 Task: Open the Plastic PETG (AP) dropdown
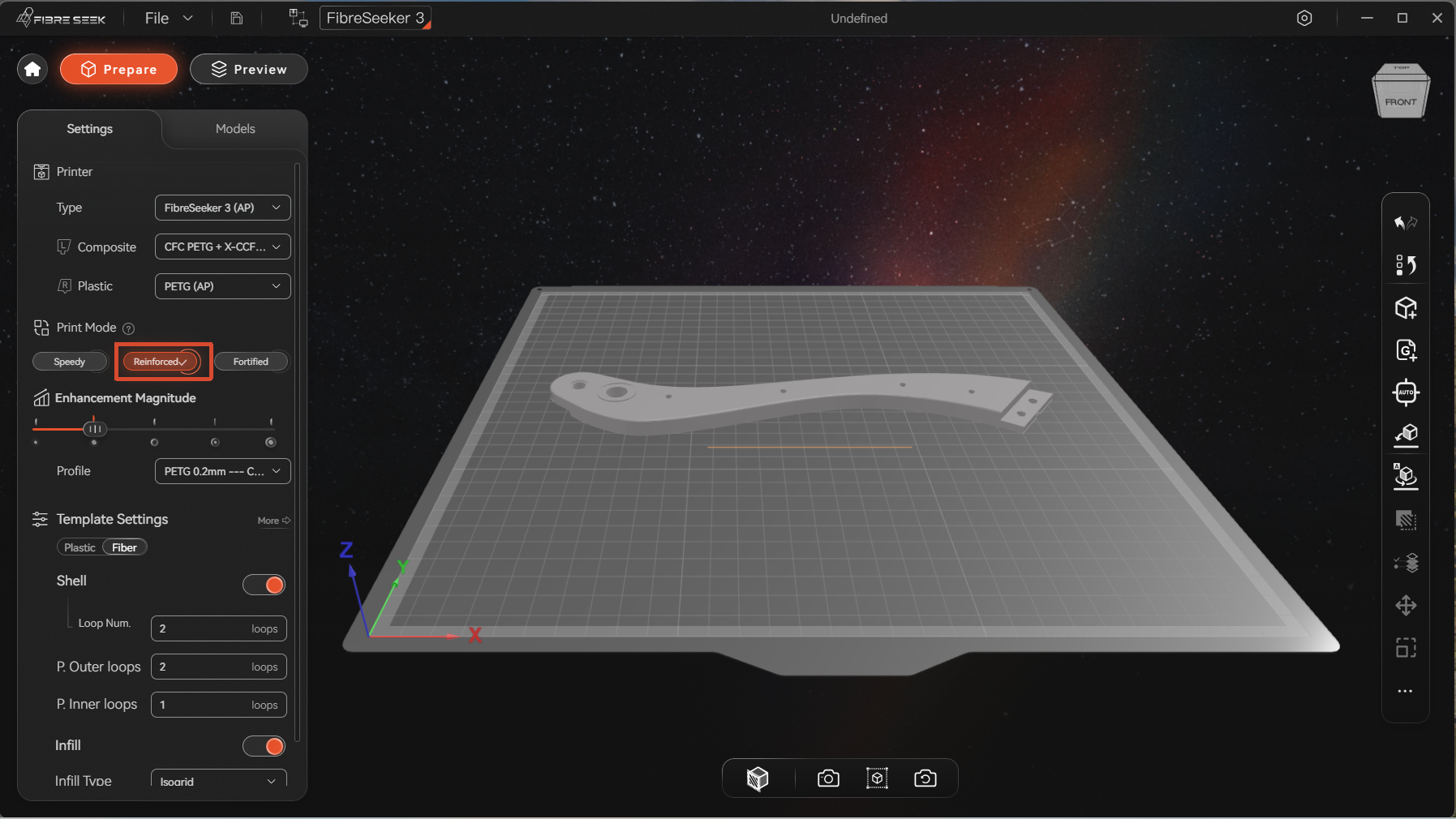[222, 286]
